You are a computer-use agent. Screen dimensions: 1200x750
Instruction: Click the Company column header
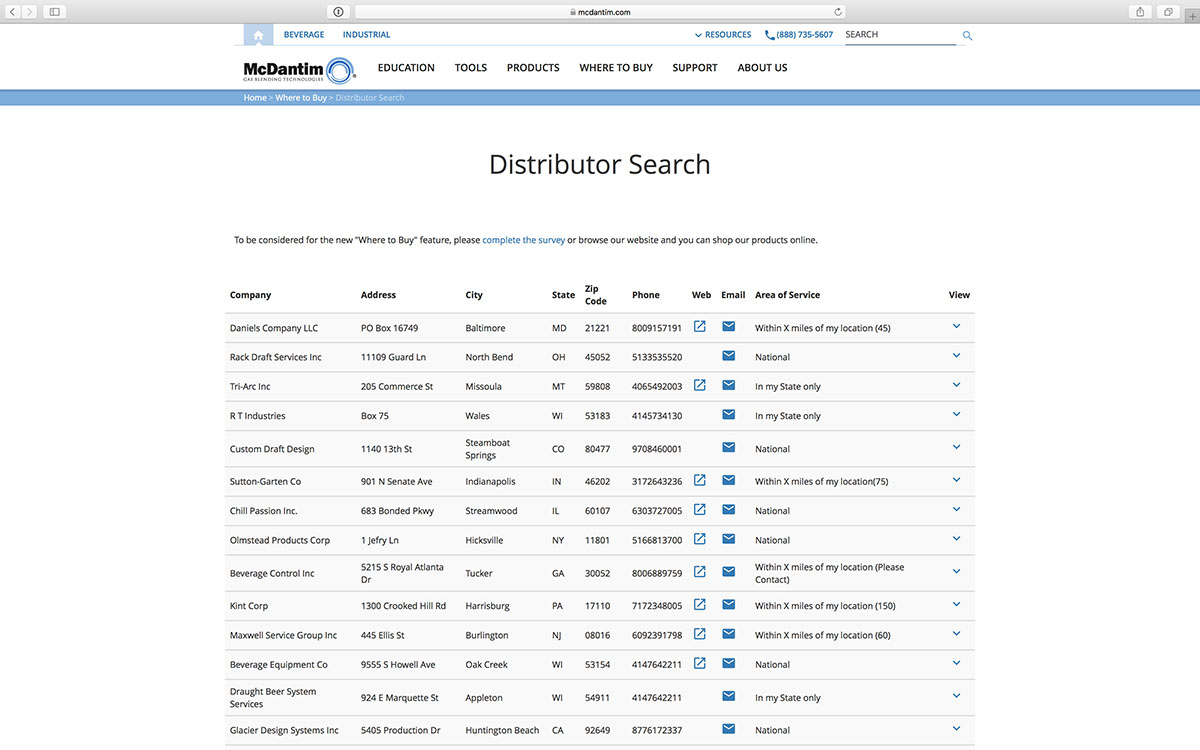(250, 295)
